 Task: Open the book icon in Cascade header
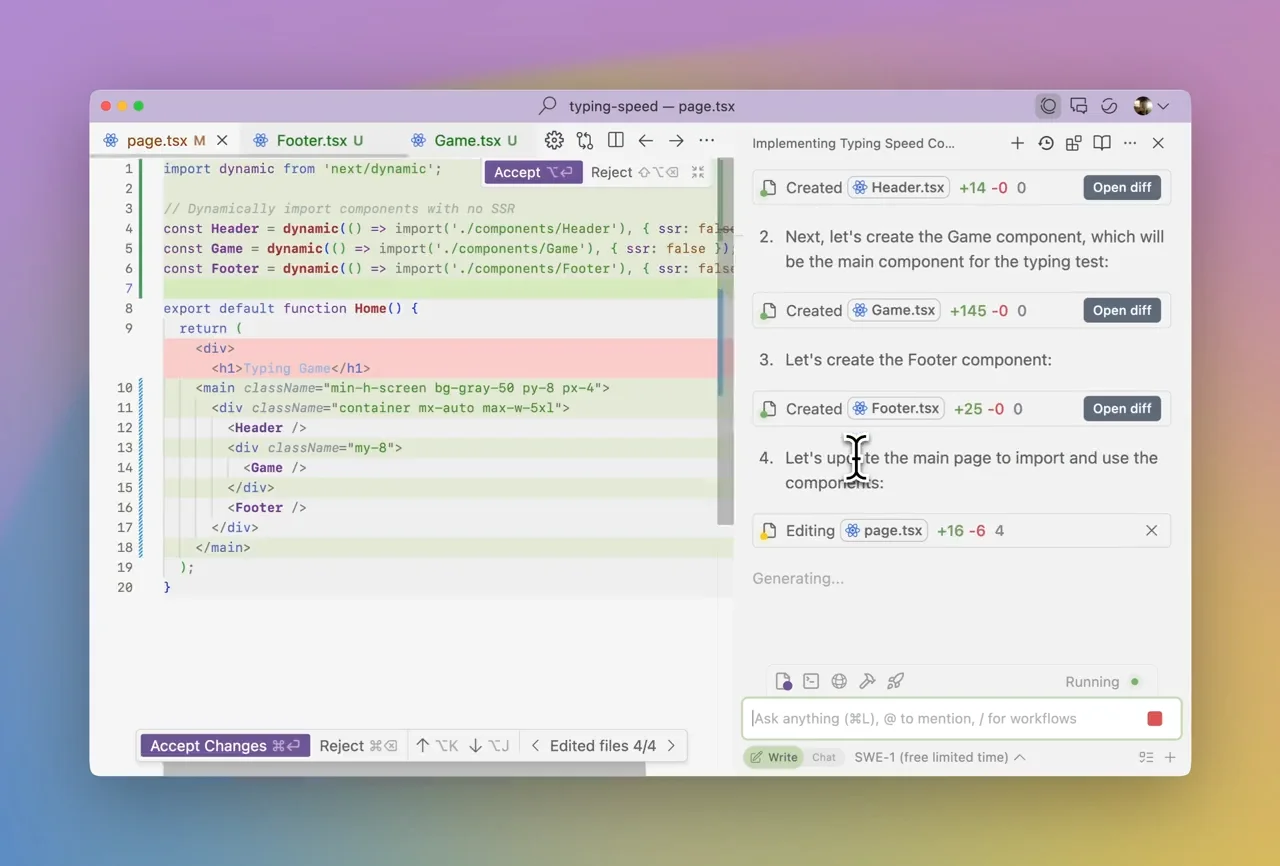pos(1102,143)
